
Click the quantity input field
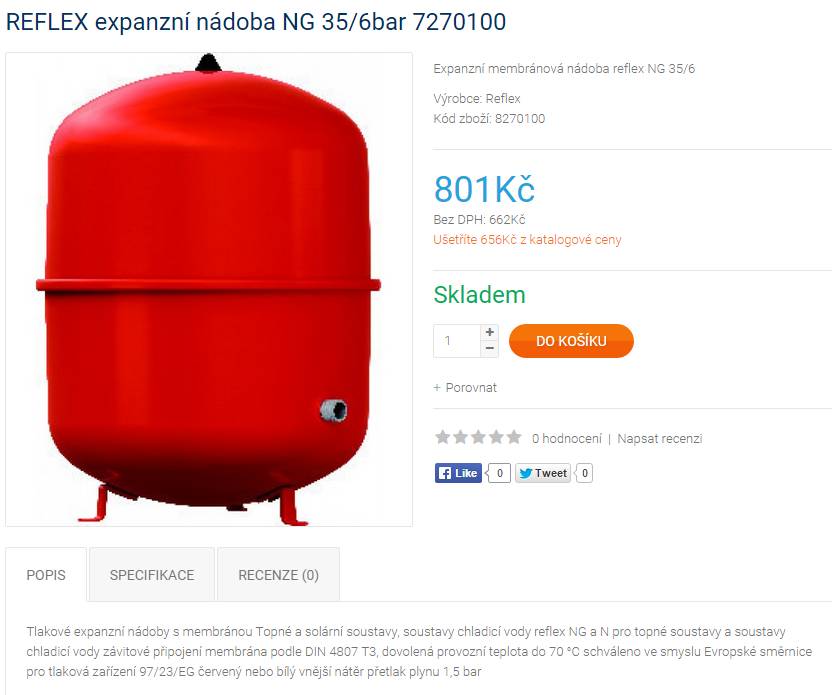[457, 341]
